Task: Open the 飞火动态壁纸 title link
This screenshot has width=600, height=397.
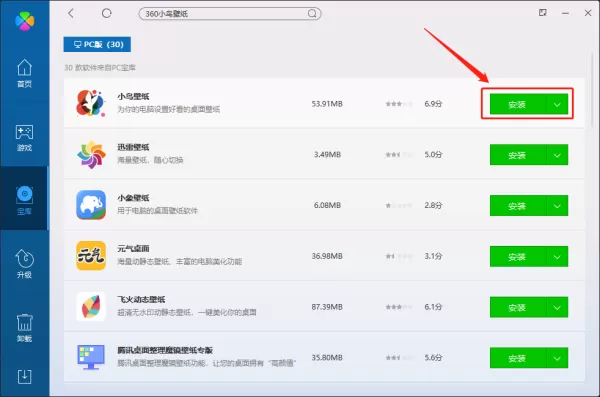Action: [x=141, y=299]
